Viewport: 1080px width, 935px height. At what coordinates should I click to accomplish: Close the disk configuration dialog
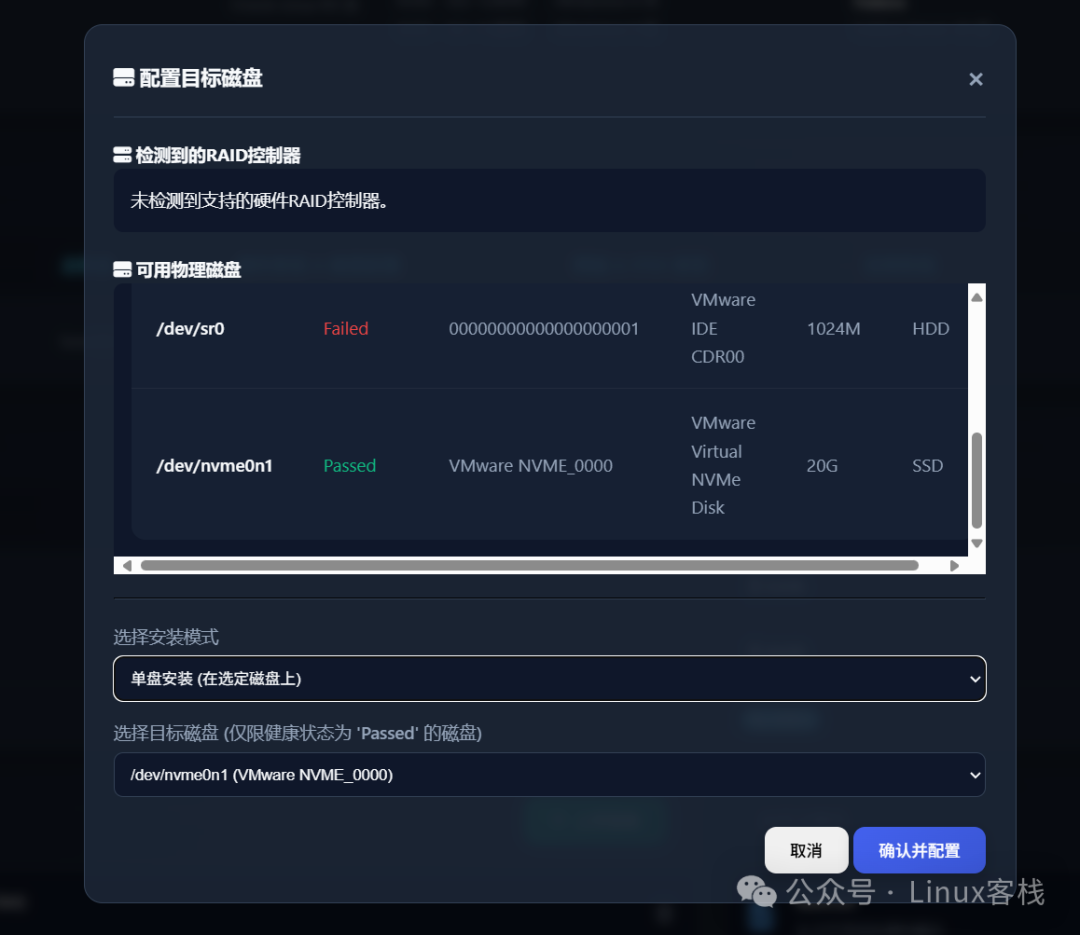[975, 79]
